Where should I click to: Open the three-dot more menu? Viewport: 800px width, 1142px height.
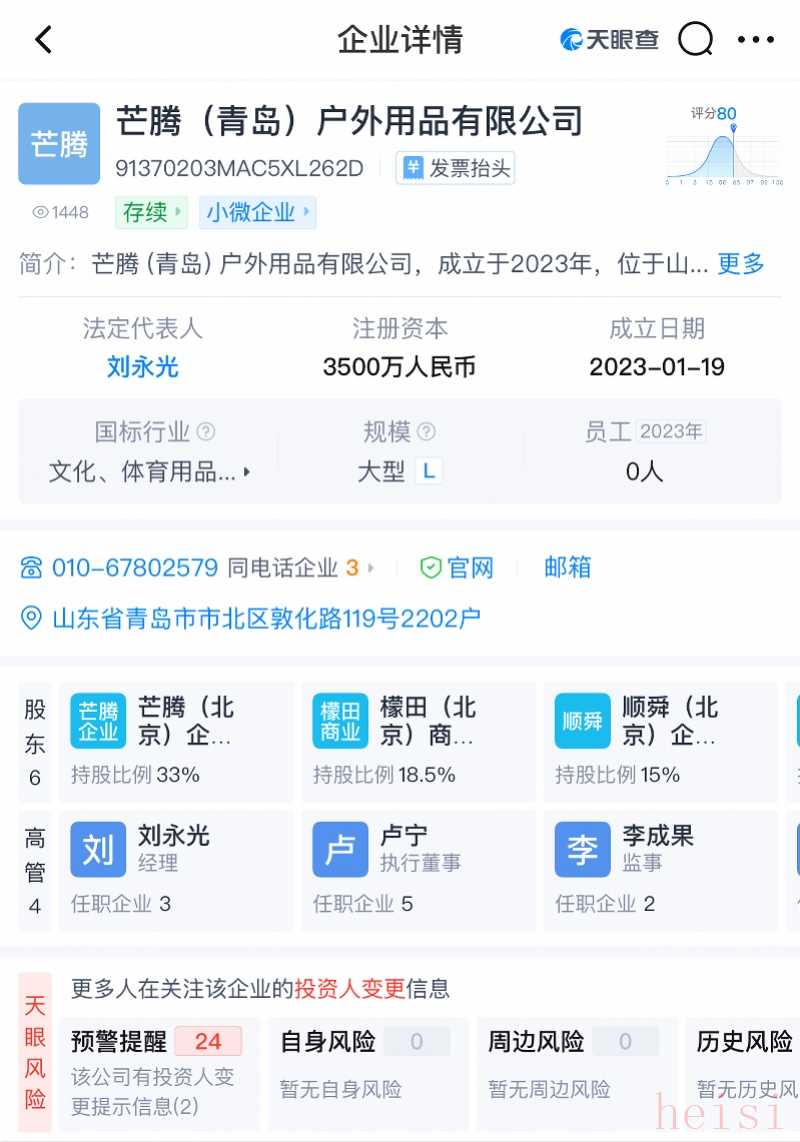(756, 39)
